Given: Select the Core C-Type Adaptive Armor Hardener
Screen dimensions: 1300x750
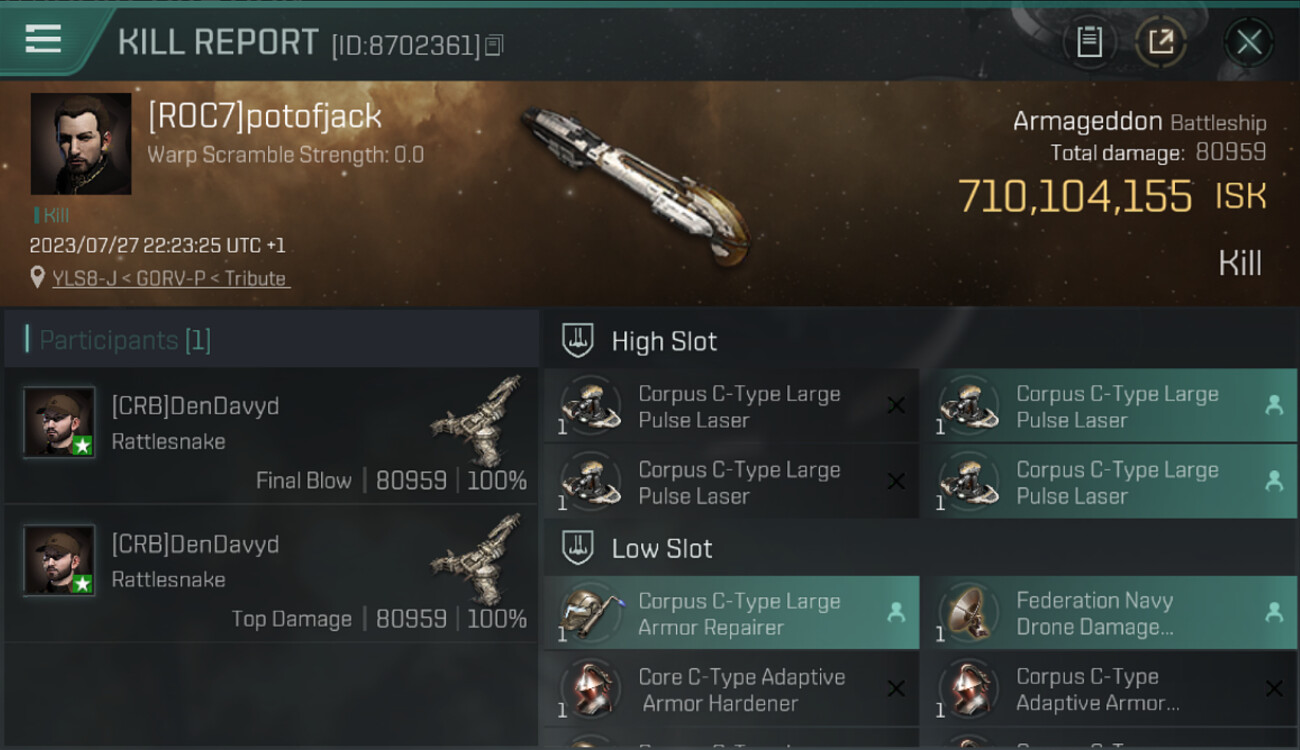Looking at the screenshot, I should (x=732, y=689).
